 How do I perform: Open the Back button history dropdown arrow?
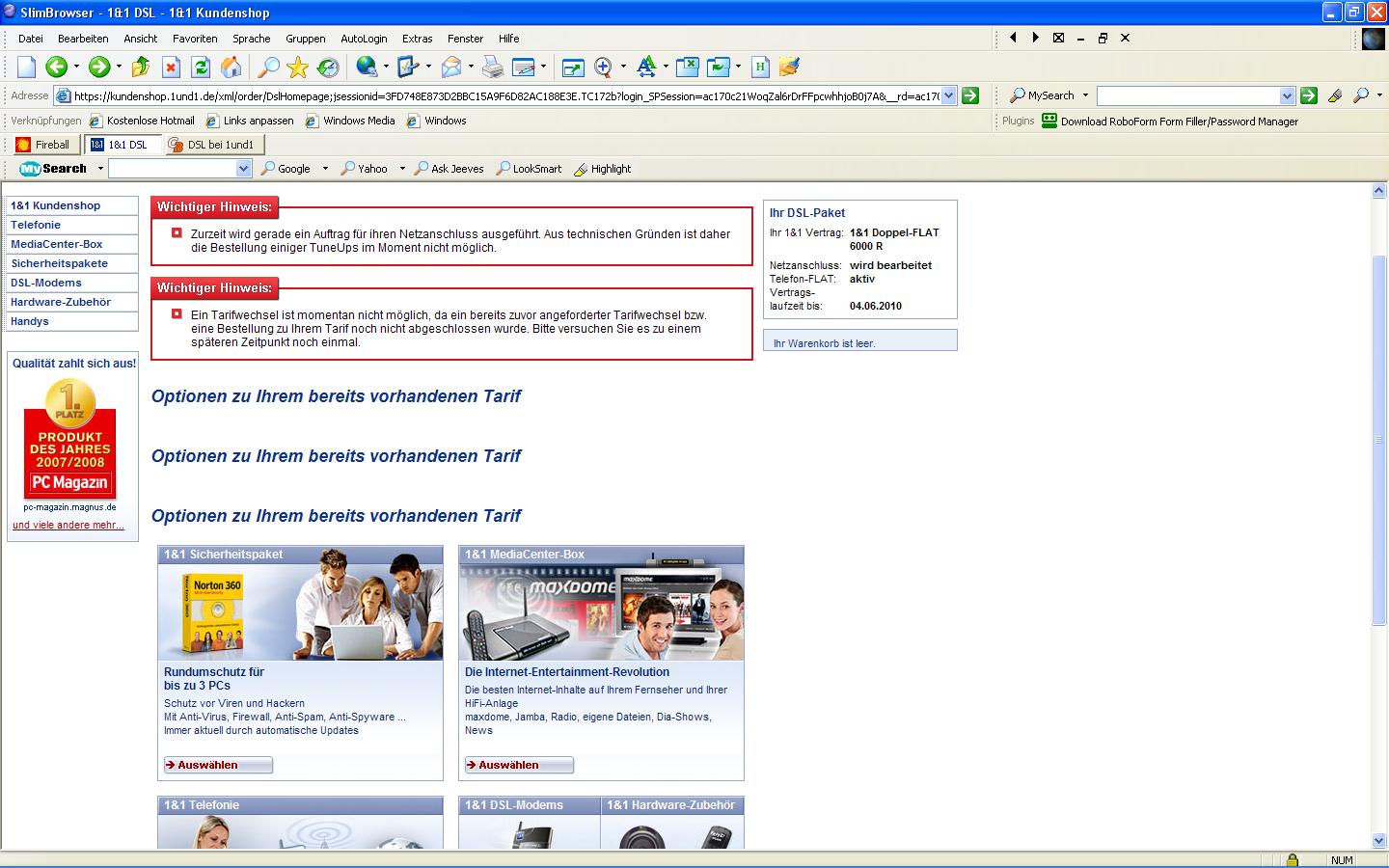click(76, 67)
